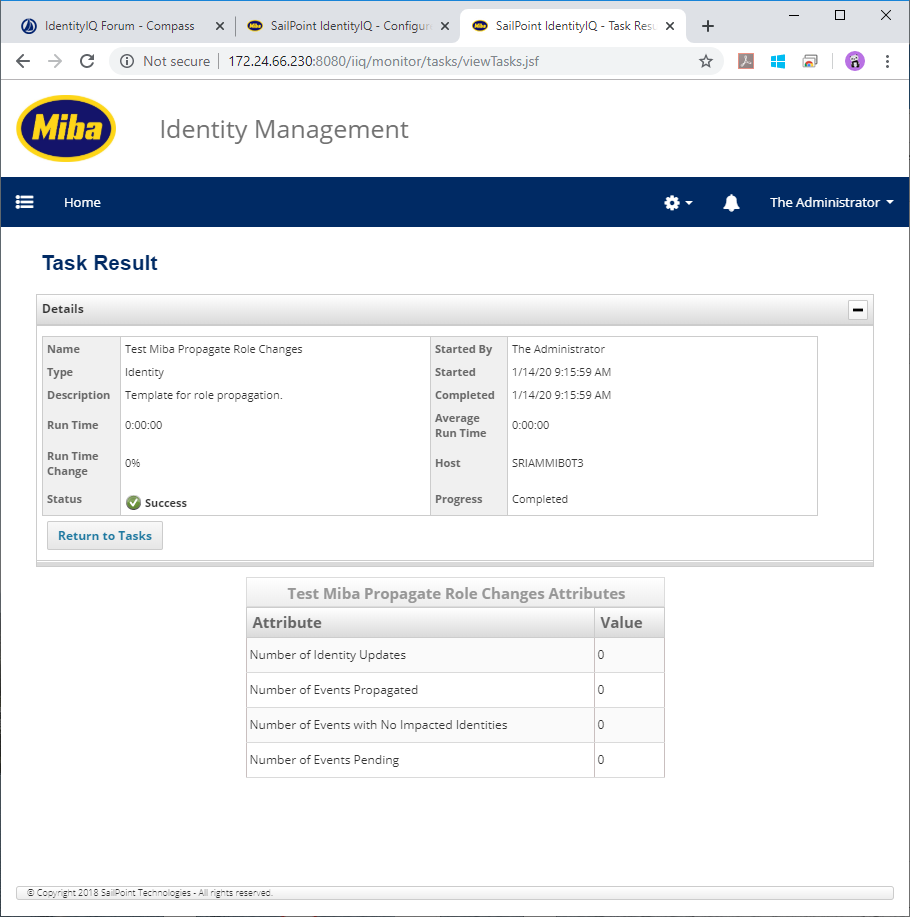Viewport: 910px width, 917px height.
Task: Click the Adobe PDF extension icon
Action: click(746, 61)
